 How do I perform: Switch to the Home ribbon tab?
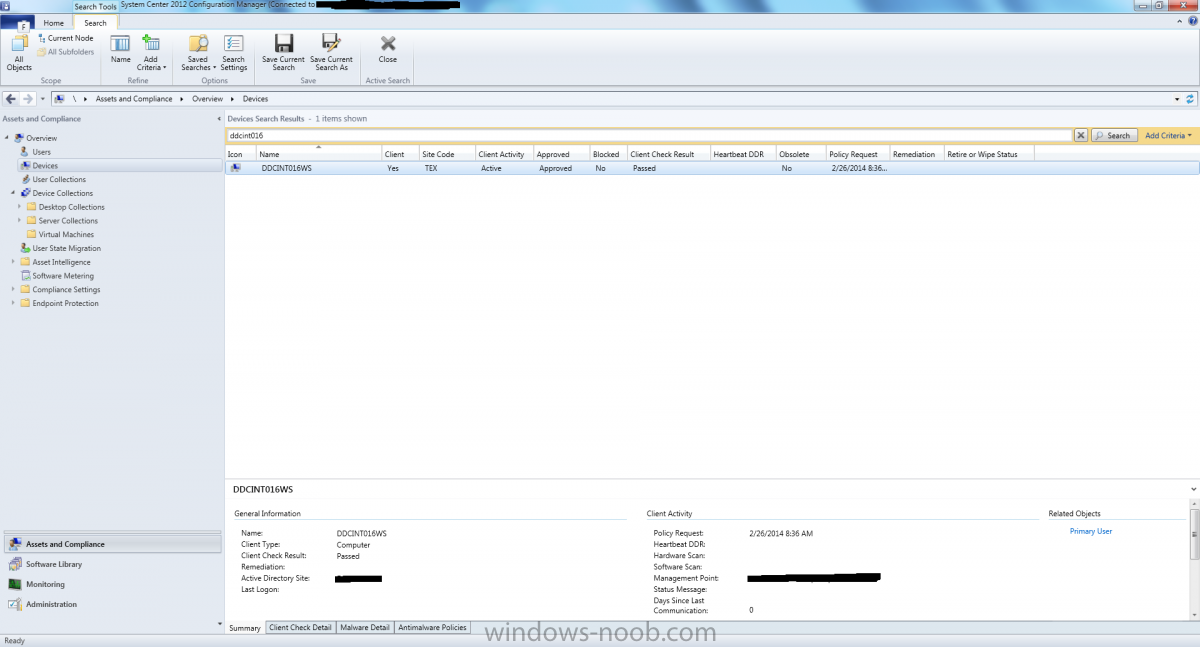coord(54,23)
